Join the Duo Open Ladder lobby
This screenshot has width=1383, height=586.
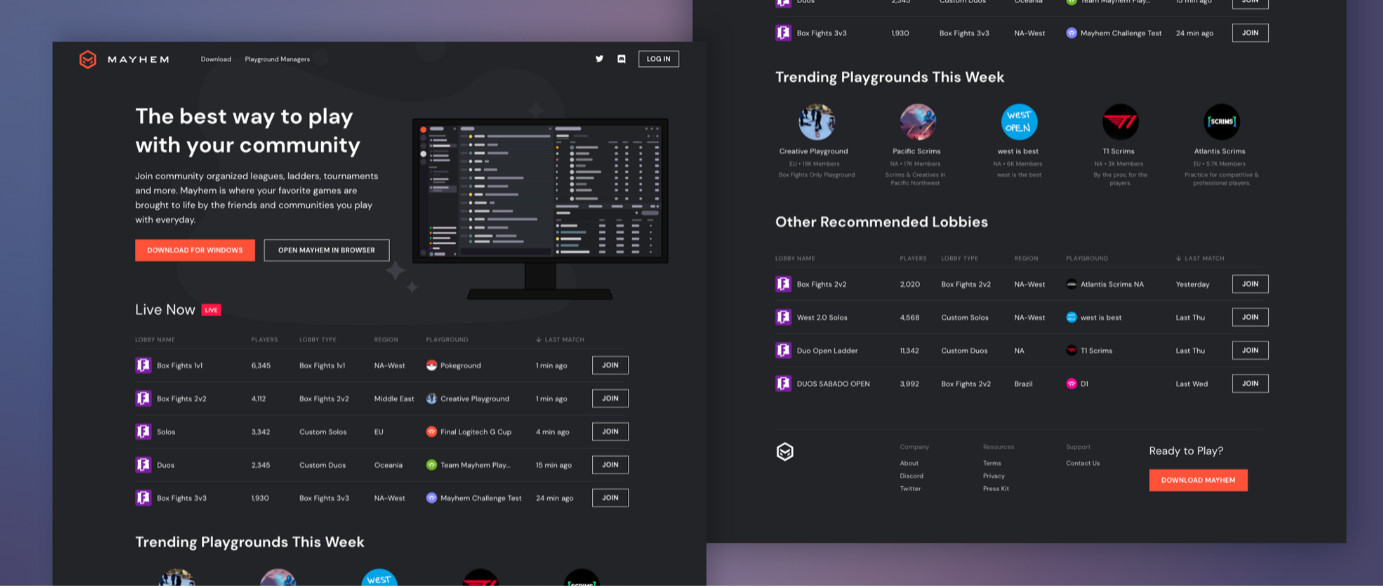click(1250, 350)
